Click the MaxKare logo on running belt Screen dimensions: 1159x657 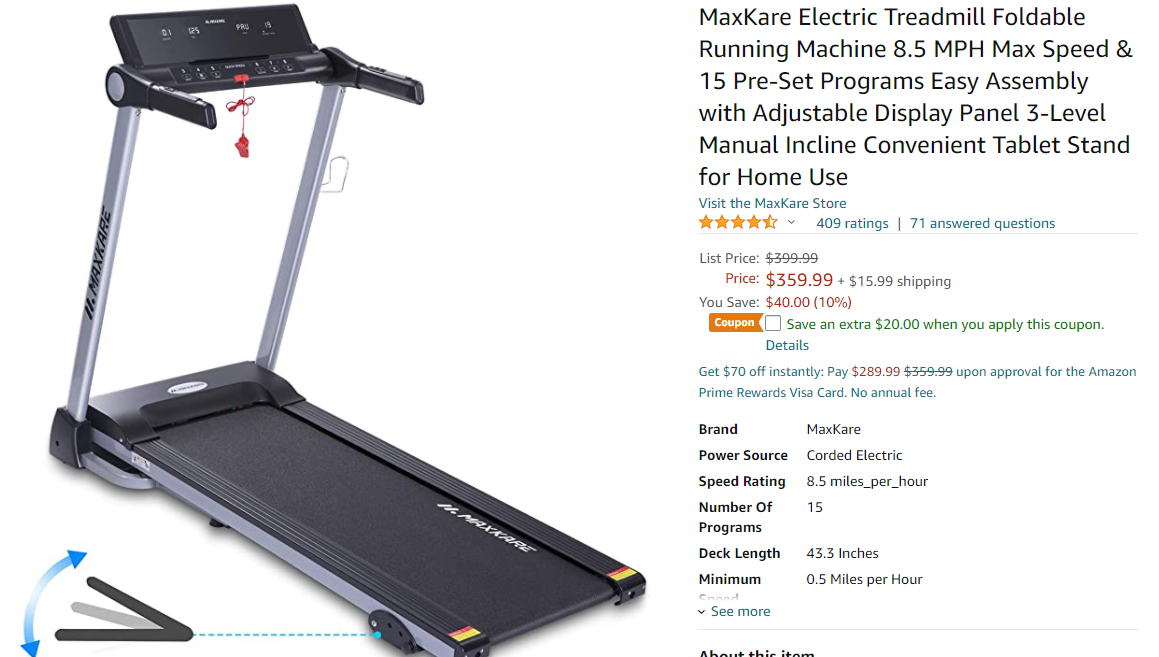[486, 527]
